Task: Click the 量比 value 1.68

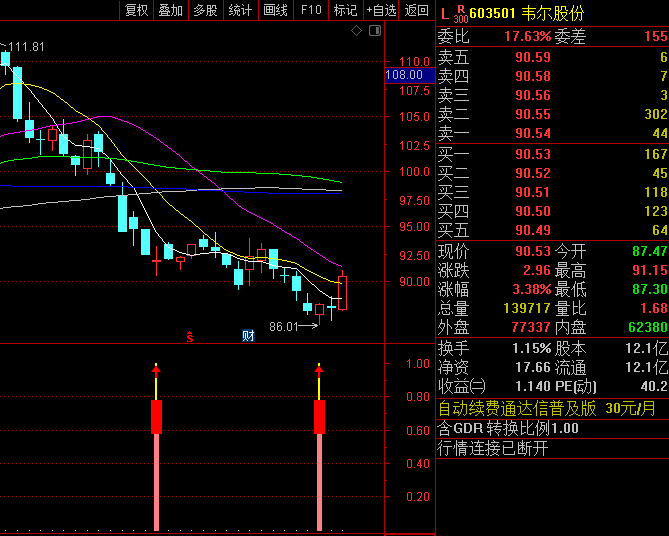Action: coord(654,308)
